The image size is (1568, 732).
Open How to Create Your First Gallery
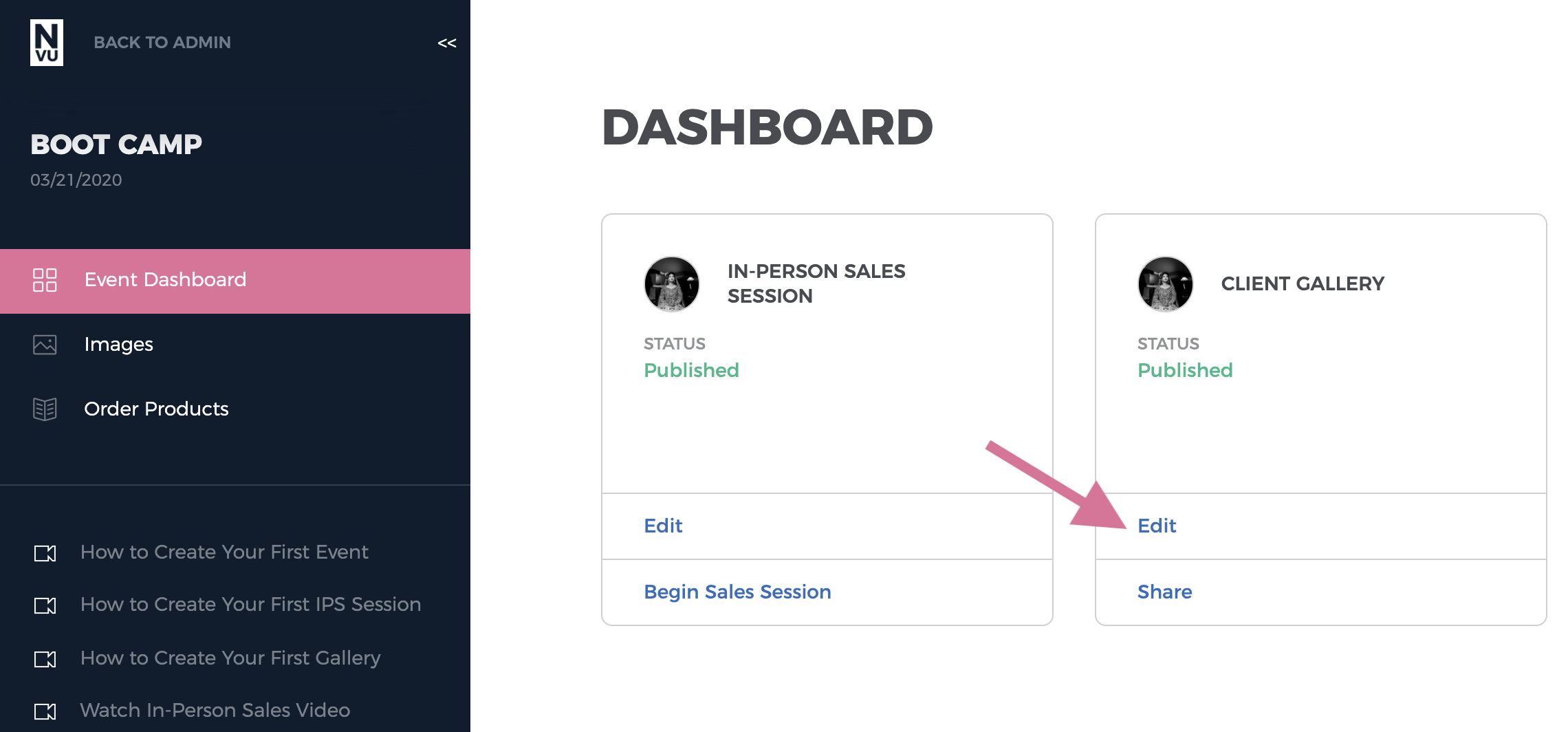pyautogui.click(x=230, y=658)
